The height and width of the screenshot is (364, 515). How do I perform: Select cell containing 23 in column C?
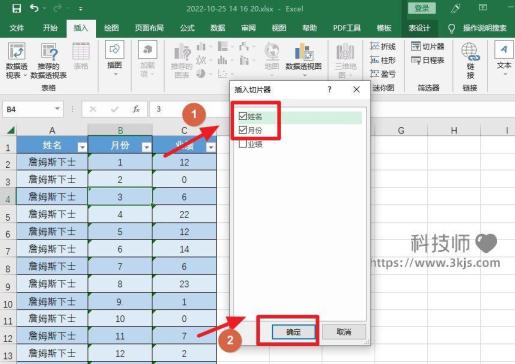pyautogui.click(x=184, y=284)
